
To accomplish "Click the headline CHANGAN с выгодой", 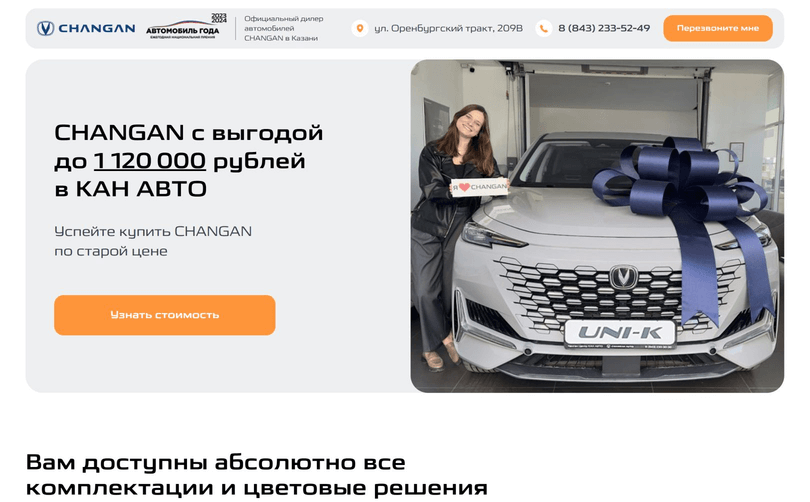I will 189,133.
